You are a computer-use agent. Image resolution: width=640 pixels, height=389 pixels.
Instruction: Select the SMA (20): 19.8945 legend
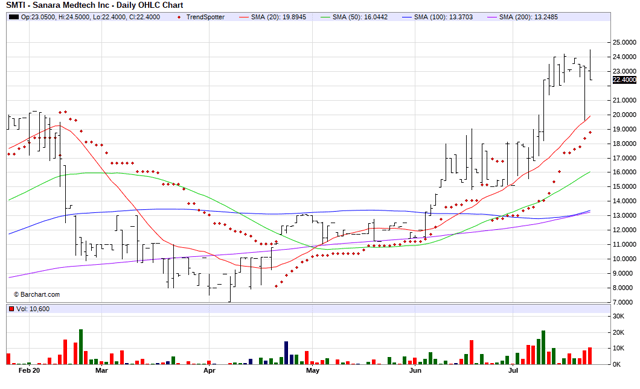(x=273, y=17)
